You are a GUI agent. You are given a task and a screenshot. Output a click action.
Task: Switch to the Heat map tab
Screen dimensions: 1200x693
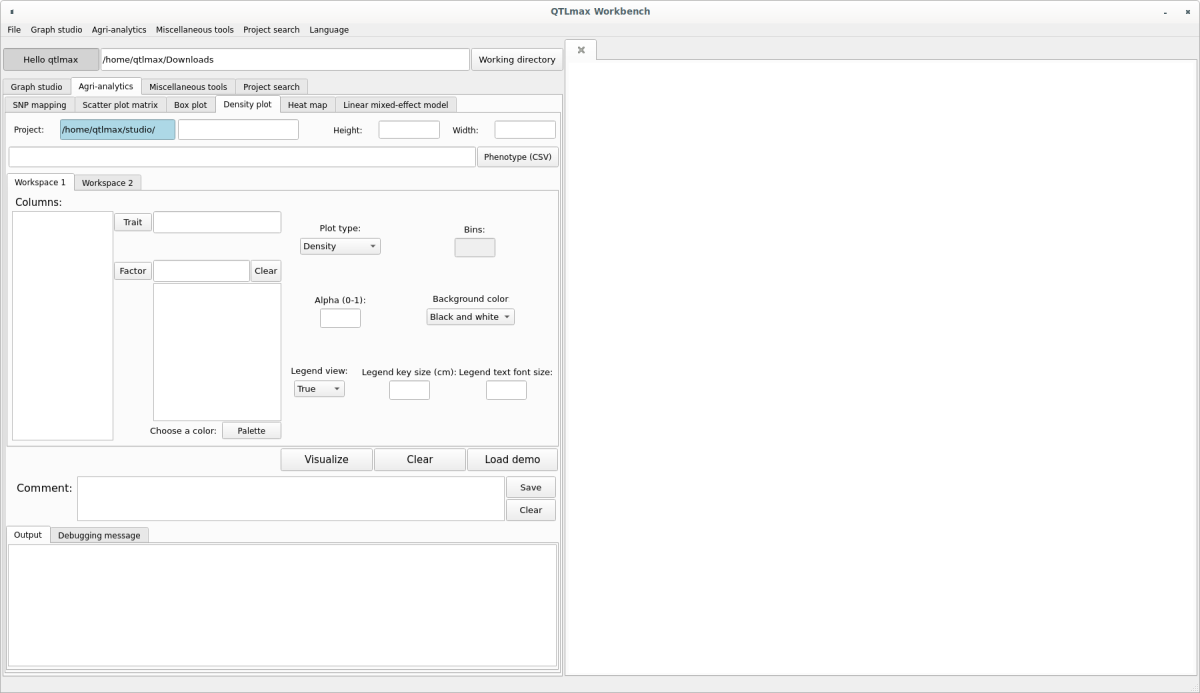click(x=307, y=105)
